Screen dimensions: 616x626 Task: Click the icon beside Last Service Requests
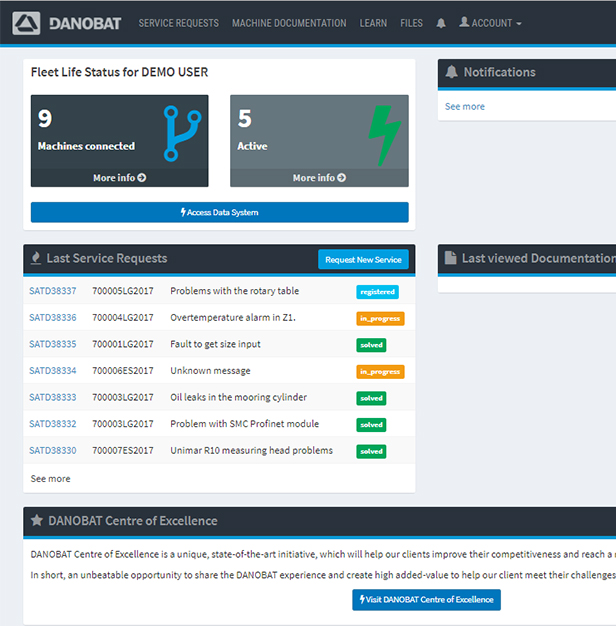coord(36,258)
